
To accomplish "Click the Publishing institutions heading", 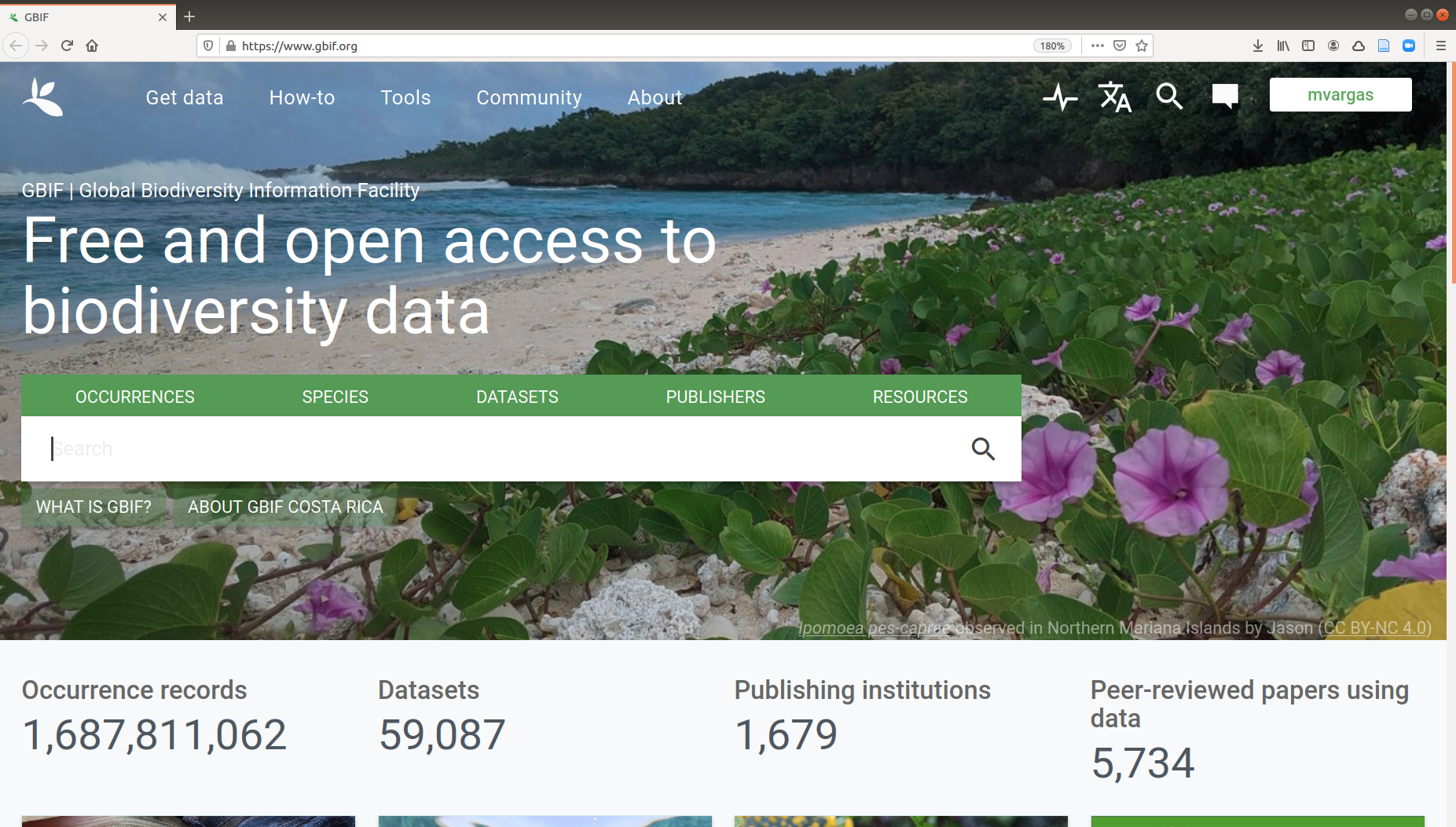I will point(862,690).
